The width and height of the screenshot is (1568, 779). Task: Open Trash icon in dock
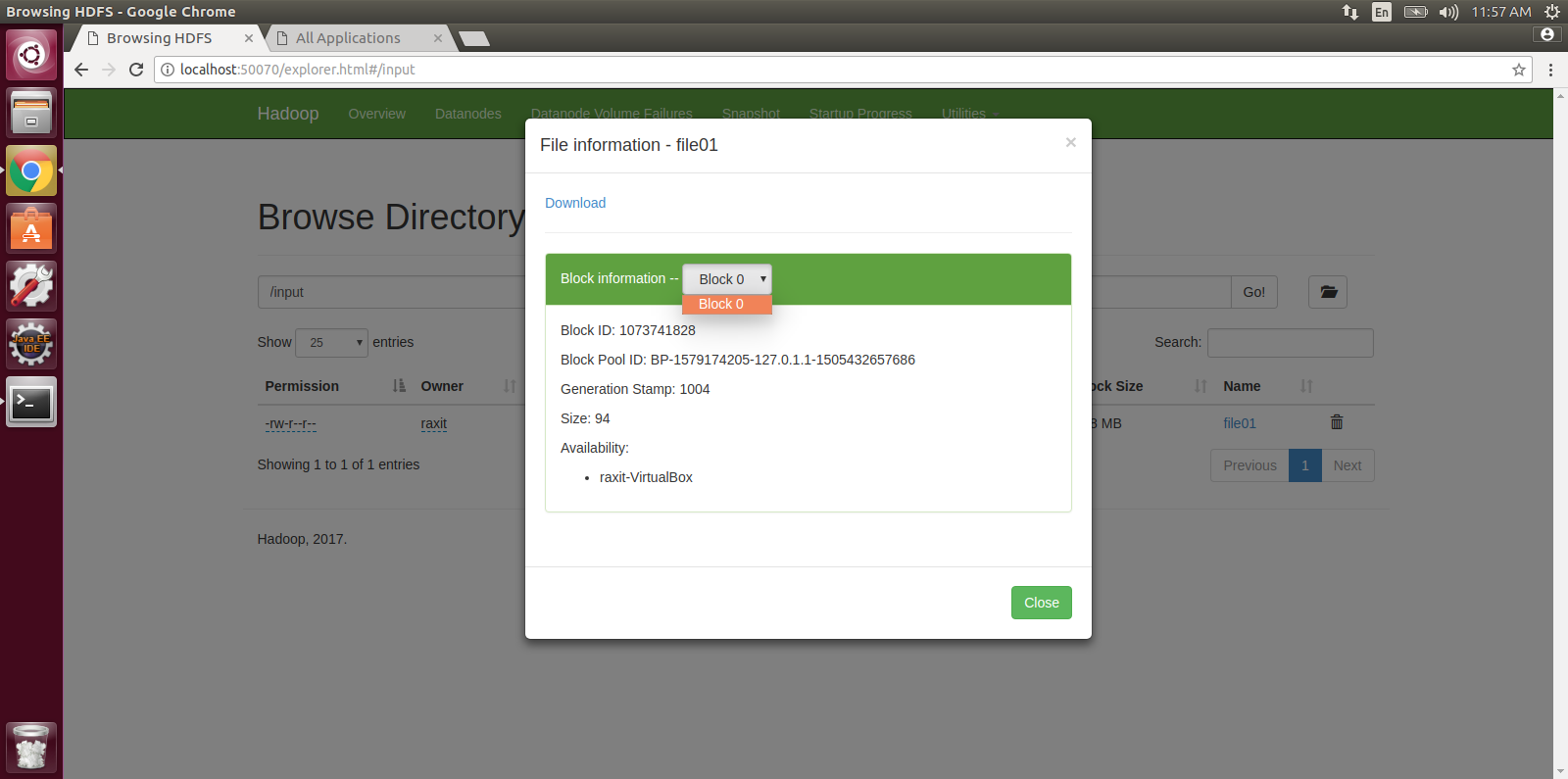pyautogui.click(x=31, y=748)
